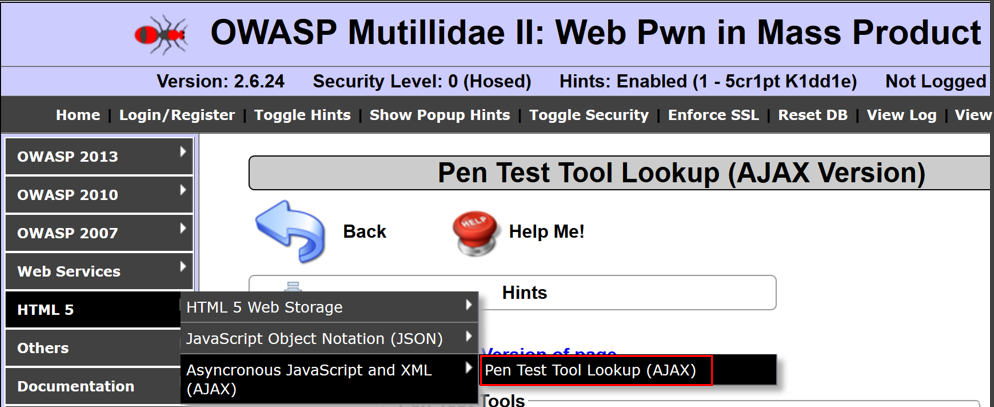Viewport: 994px width, 407px height.
Task: Expand the Hints box
Action: tap(512, 292)
